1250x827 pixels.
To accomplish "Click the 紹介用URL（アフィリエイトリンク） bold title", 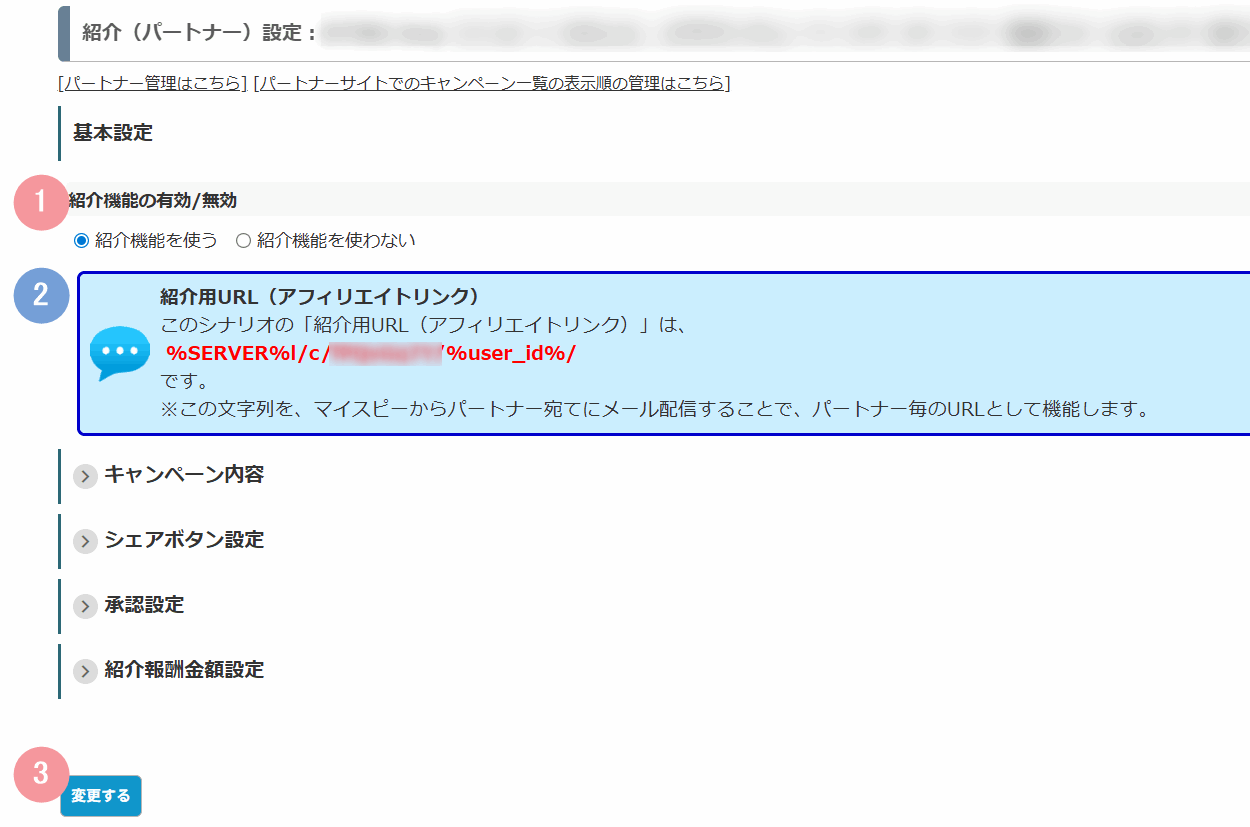I will 320,297.
